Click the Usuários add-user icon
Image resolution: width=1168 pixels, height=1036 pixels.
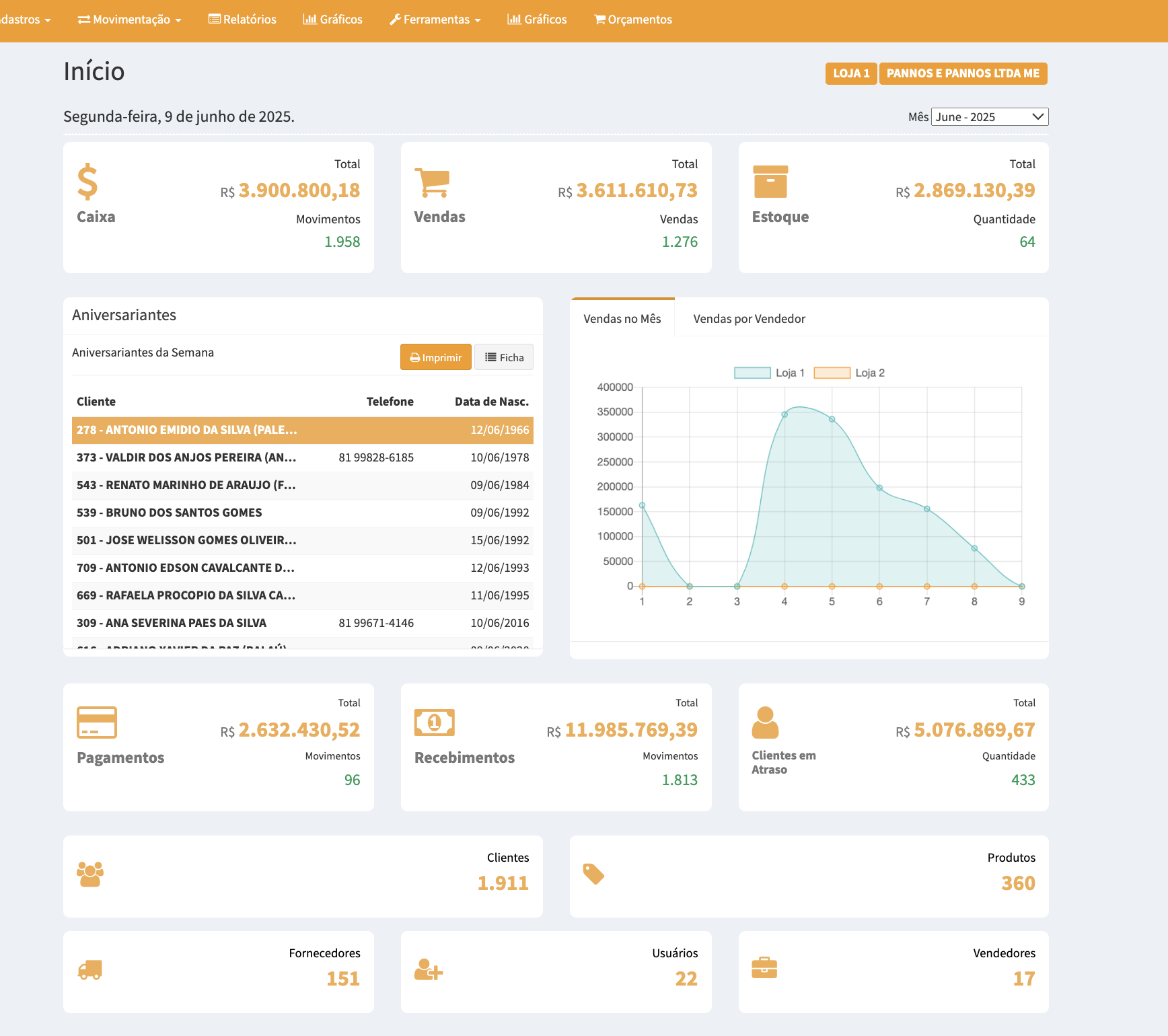429,969
